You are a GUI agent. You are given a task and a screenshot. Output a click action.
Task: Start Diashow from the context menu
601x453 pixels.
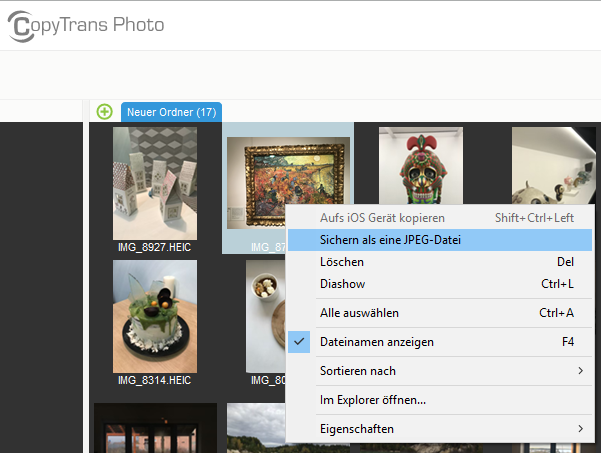[x=440, y=284]
